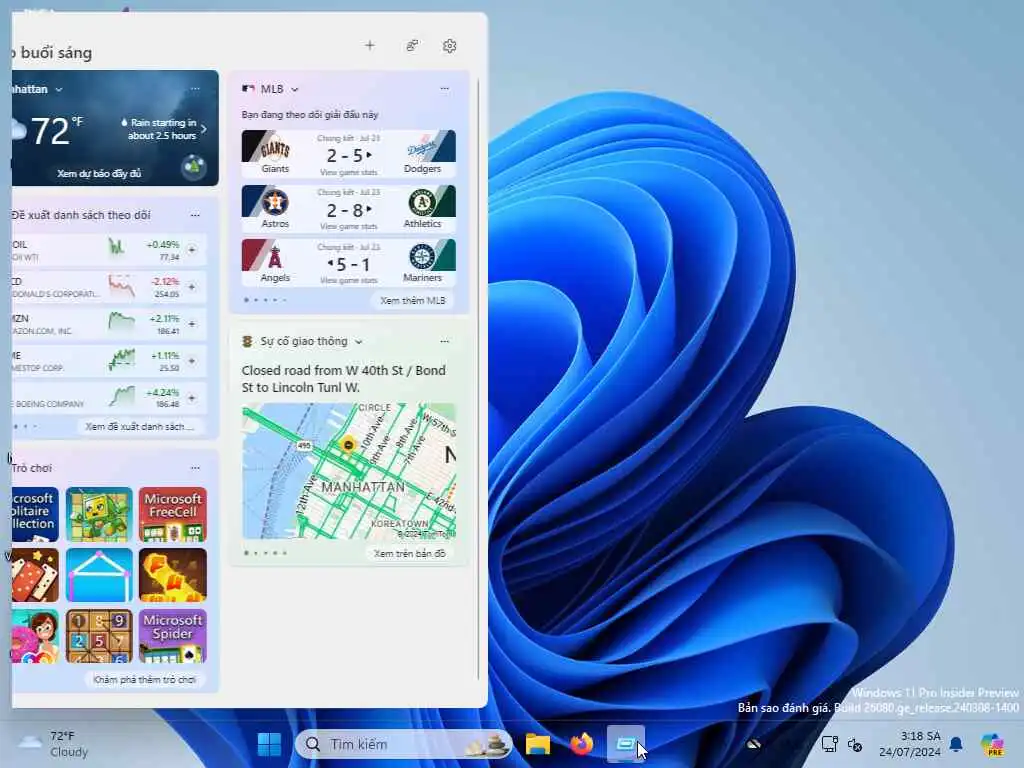Open Astros vs Athletics game card
This screenshot has height=768, width=1024.
click(x=349, y=208)
